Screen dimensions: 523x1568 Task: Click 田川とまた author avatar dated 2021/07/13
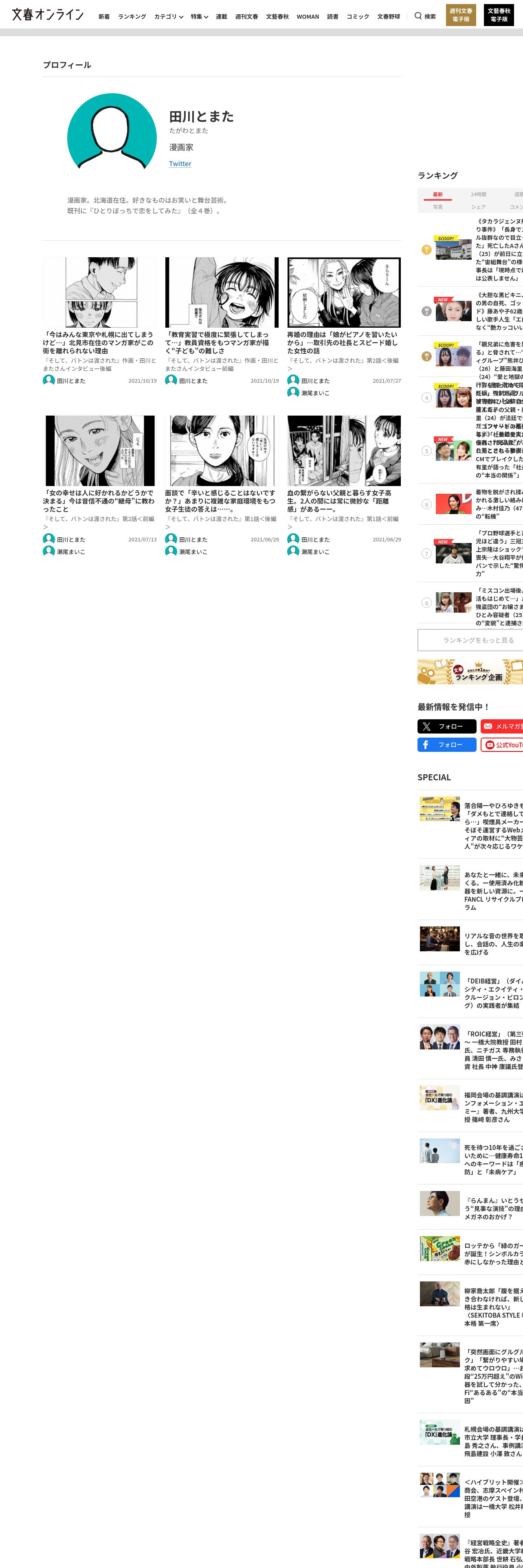[x=49, y=539]
